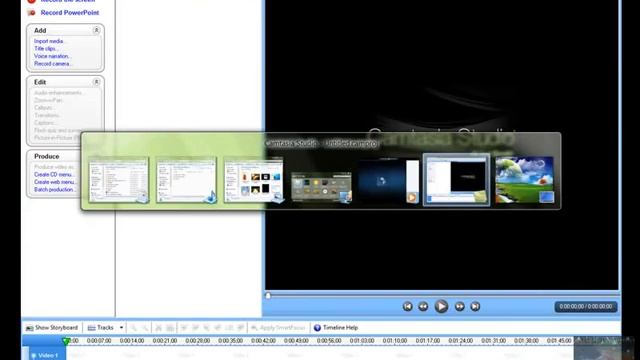The height and width of the screenshot is (360, 640).
Task: Jump to the start of the preview
Action: tap(407, 307)
